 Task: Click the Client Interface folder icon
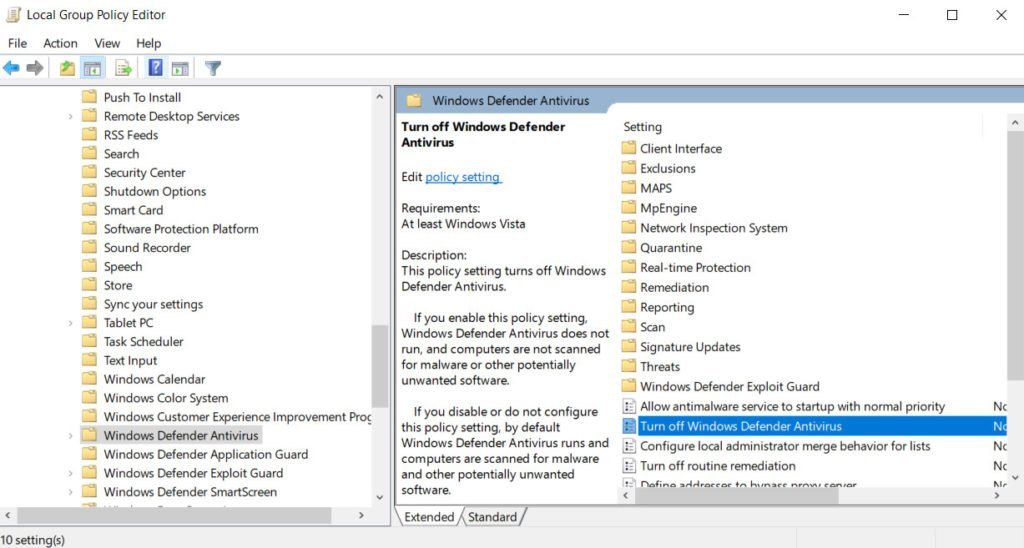pyautogui.click(x=628, y=148)
